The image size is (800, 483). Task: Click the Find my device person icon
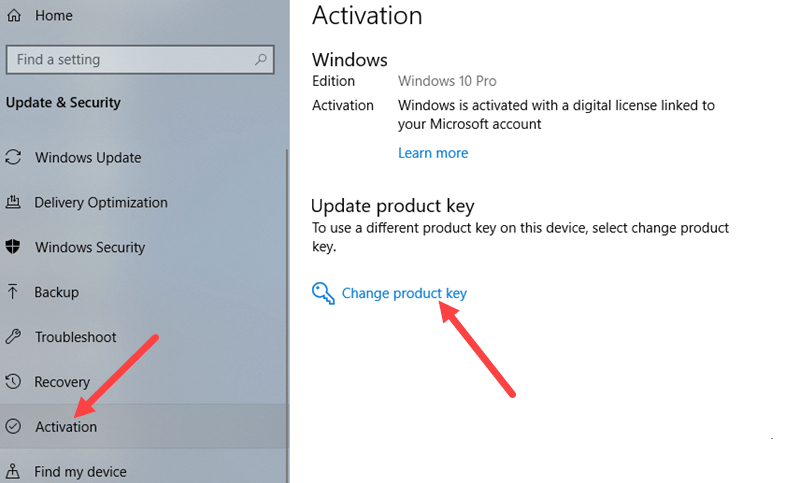[x=13, y=471]
